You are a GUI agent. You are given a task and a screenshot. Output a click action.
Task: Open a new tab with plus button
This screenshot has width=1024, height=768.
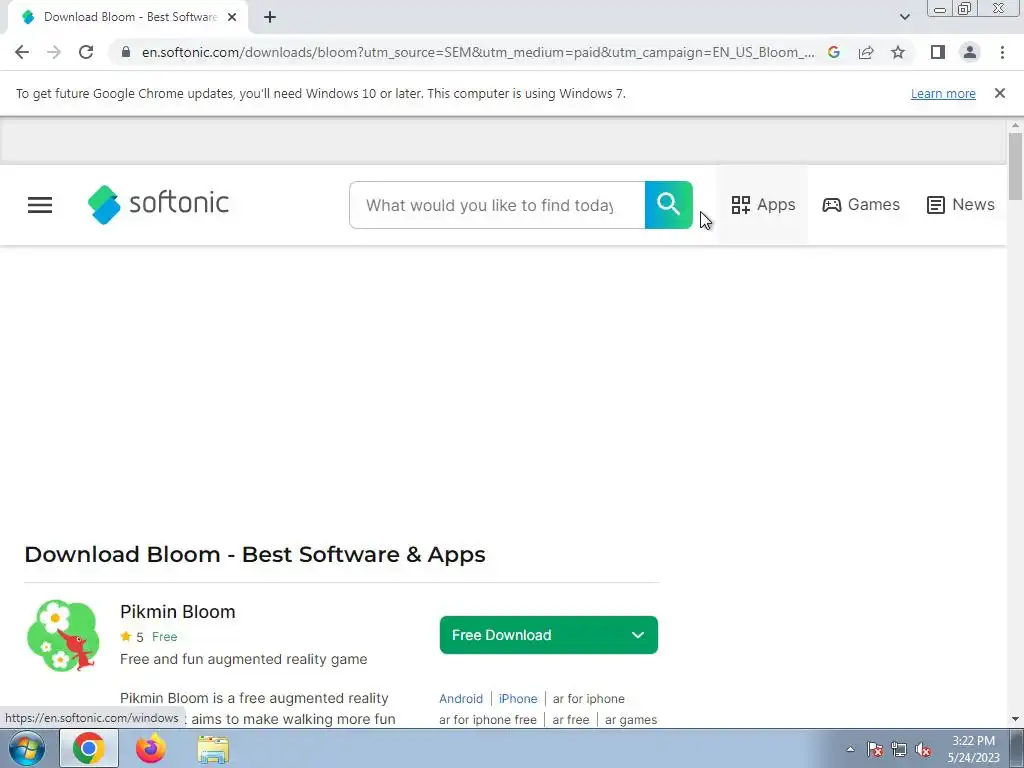coord(270,17)
